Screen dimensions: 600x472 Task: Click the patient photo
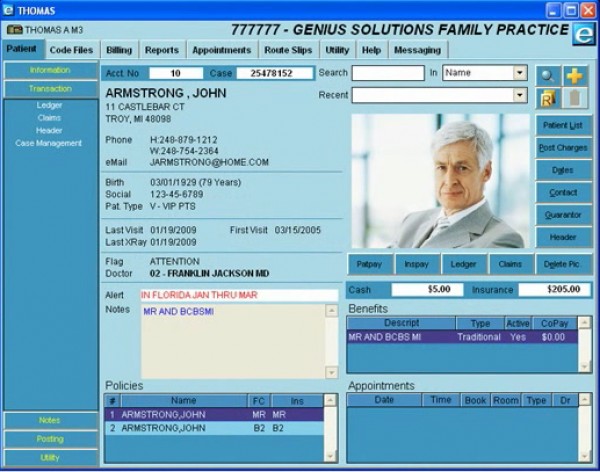[x=440, y=181]
